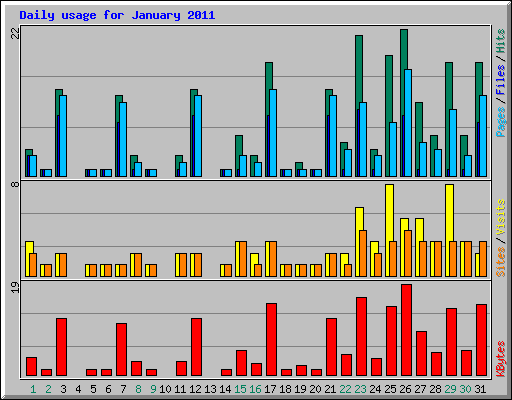The height and width of the screenshot is (400, 512).
Task: Click the y-axis value 22
Action: point(15,33)
